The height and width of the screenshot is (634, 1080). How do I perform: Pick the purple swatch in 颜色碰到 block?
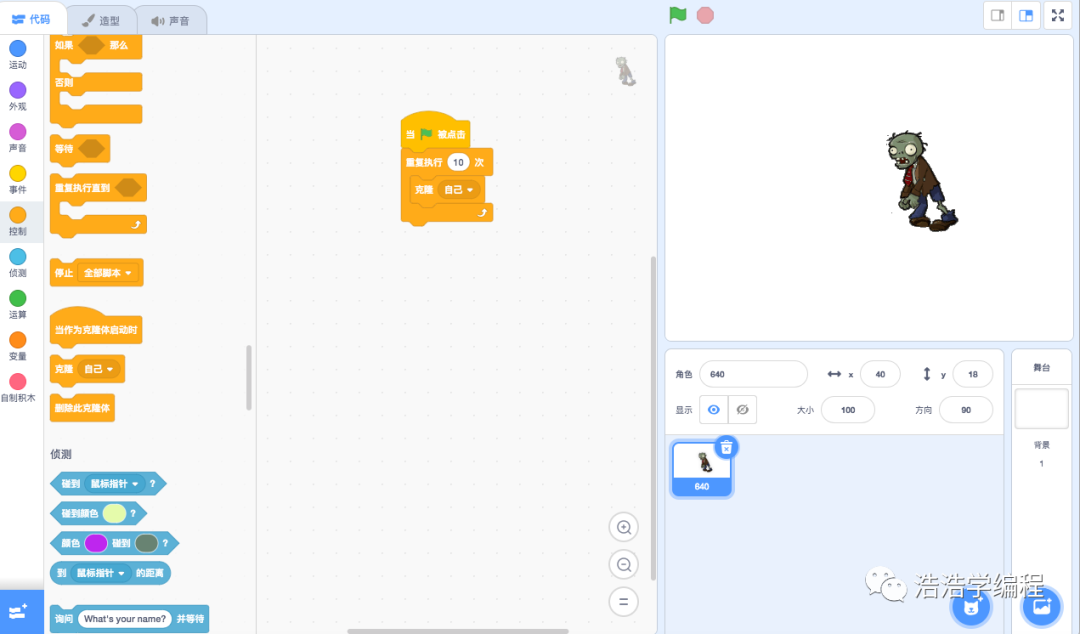coord(96,543)
